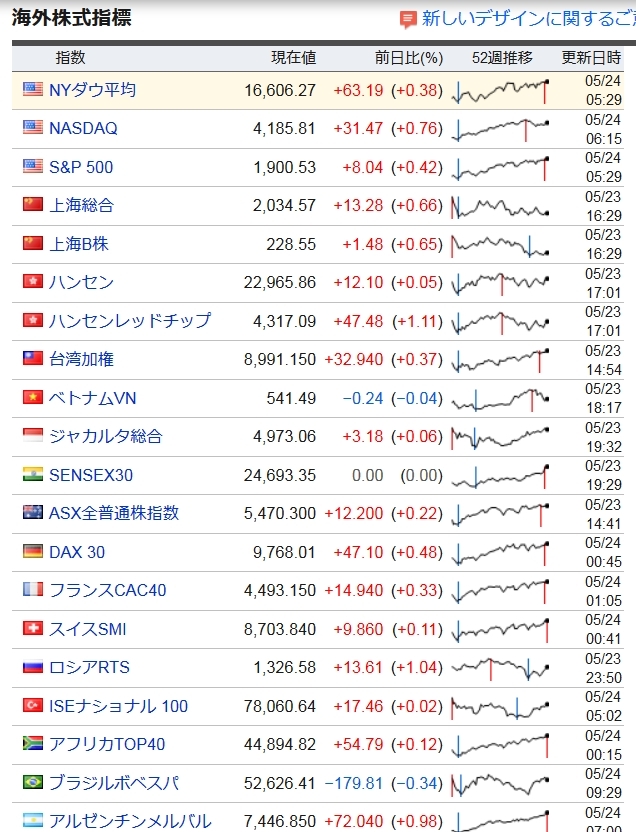Click the Swiss flag beside スイスSMI
The height and width of the screenshot is (832, 636).
click(x=33, y=629)
